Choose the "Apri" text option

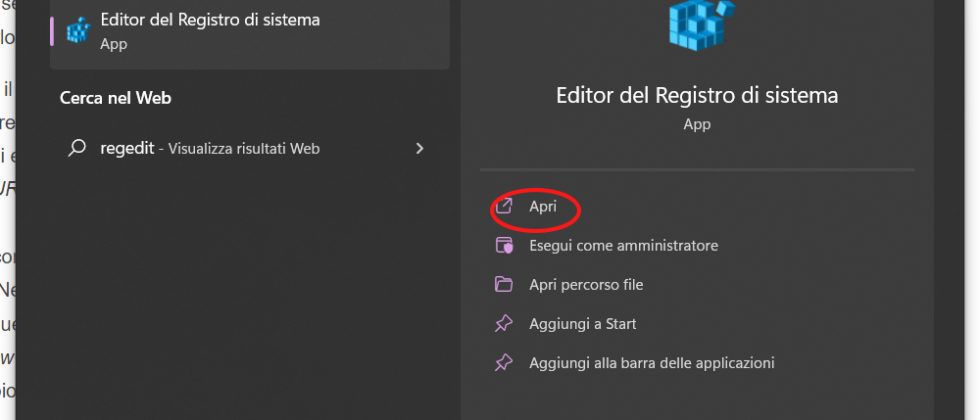pos(543,206)
